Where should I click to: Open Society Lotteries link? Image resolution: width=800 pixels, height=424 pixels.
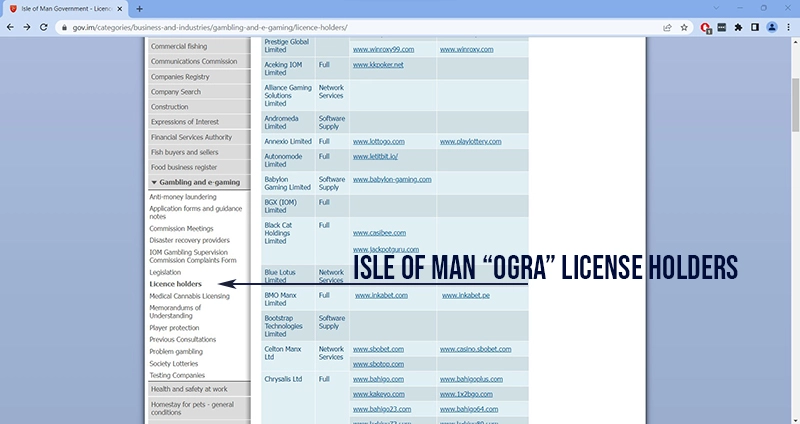click(173, 364)
